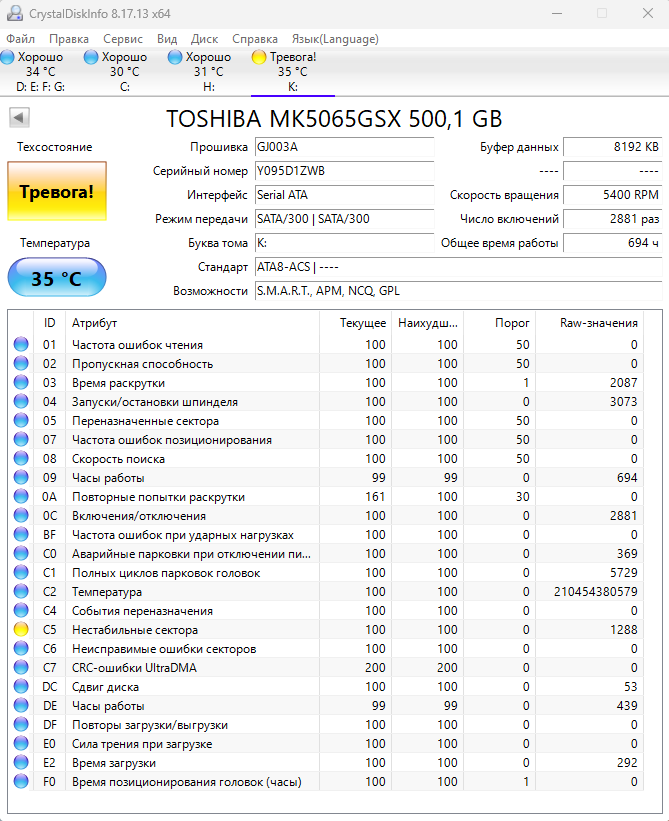Open the Сервис menu
Viewport: 669px width, 821px height.
pyautogui.click(x=123, y=39)
